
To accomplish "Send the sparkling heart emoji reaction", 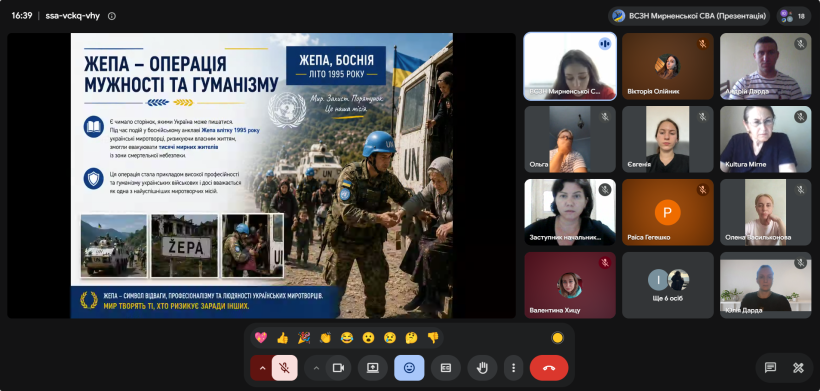I will 260,338.
